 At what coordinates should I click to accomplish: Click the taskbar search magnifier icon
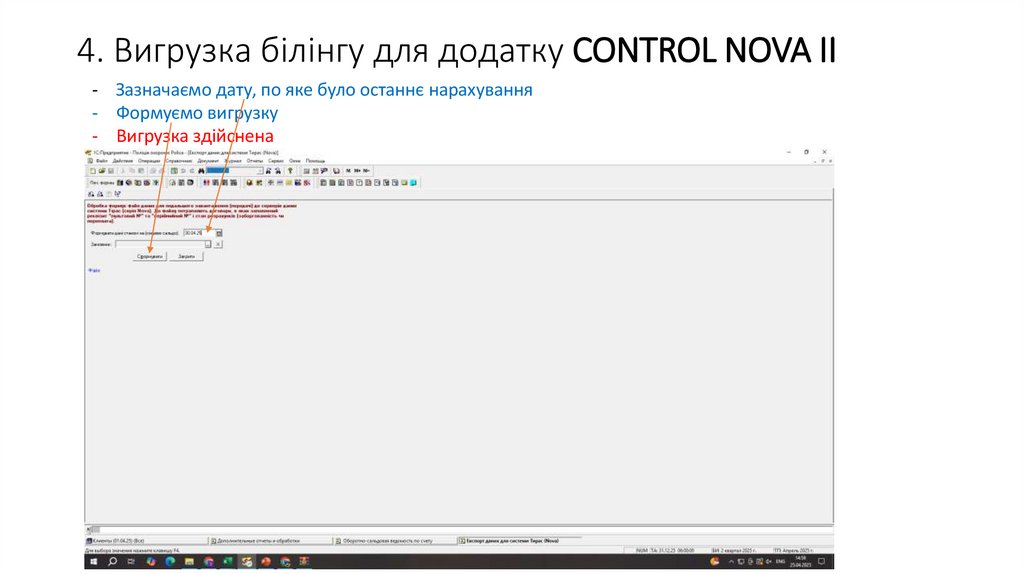coord(112,561)
